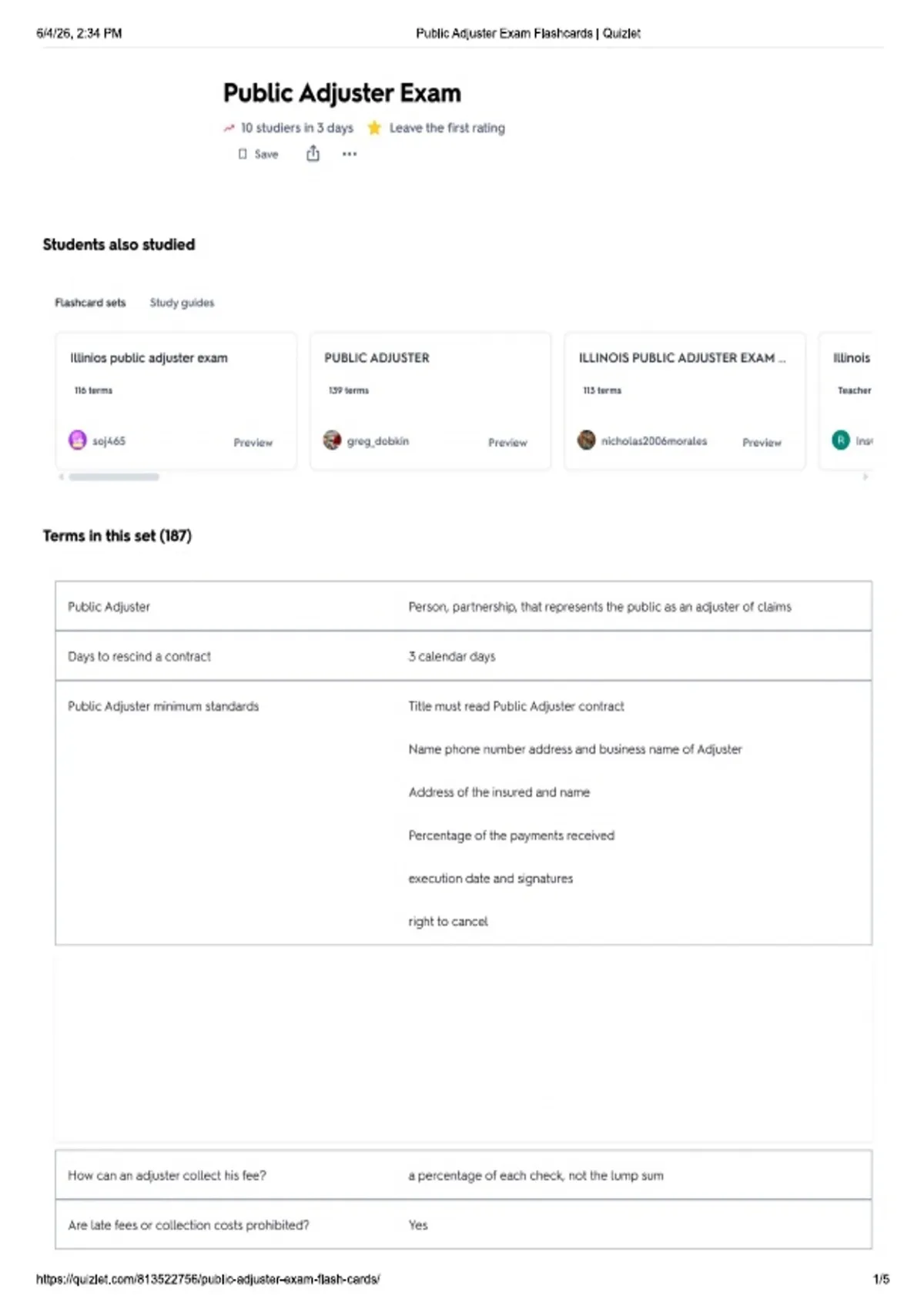Preview the Illinios public adjuster exam set

(x=253, y=443)
